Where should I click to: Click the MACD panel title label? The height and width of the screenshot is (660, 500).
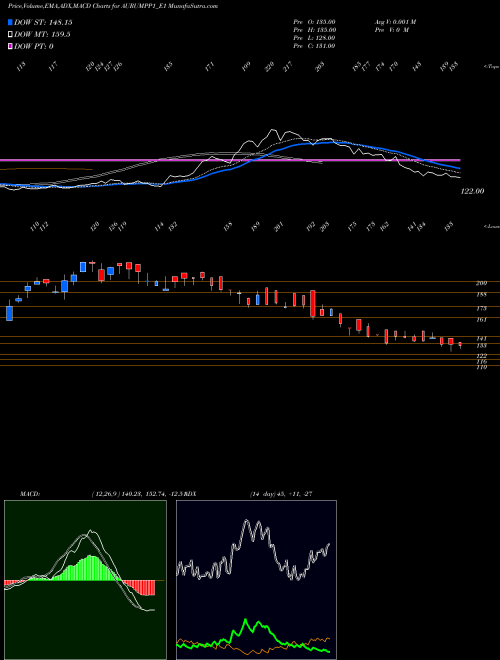tap(30, 494)
